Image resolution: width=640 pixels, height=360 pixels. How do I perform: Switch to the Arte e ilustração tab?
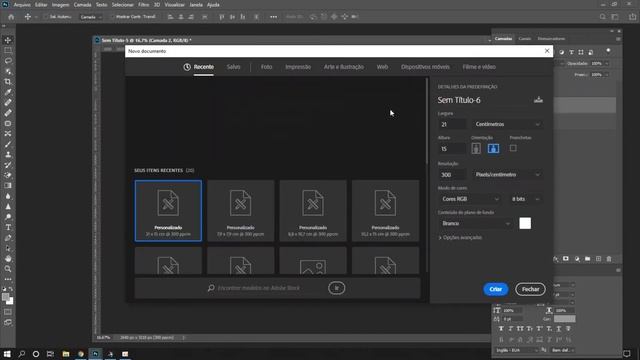tap(344, 67)
